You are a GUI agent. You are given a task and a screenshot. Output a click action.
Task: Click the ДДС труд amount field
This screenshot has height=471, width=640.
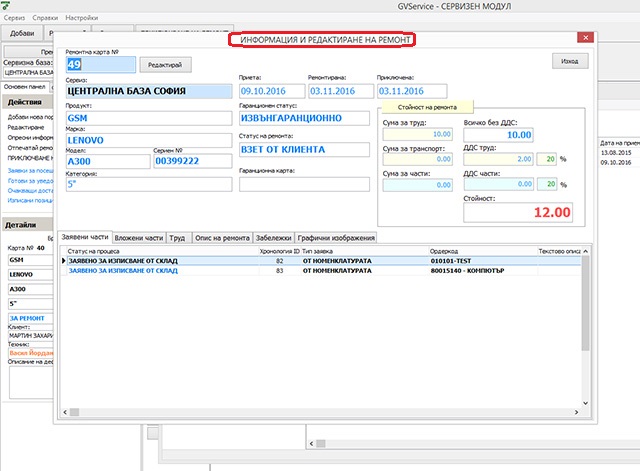498,159
